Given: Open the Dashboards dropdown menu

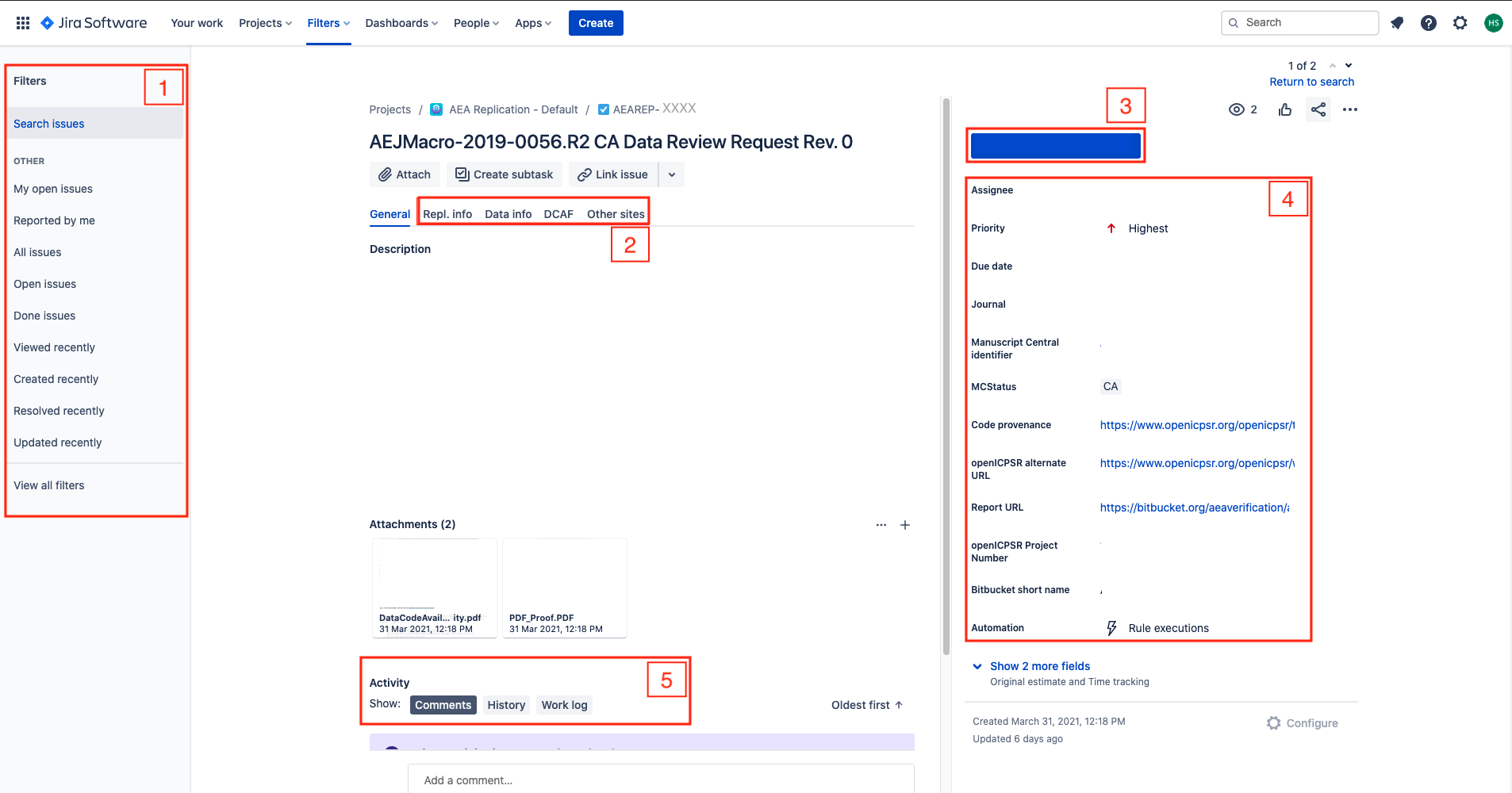Looking at the screenshot, I should (401, 23).
